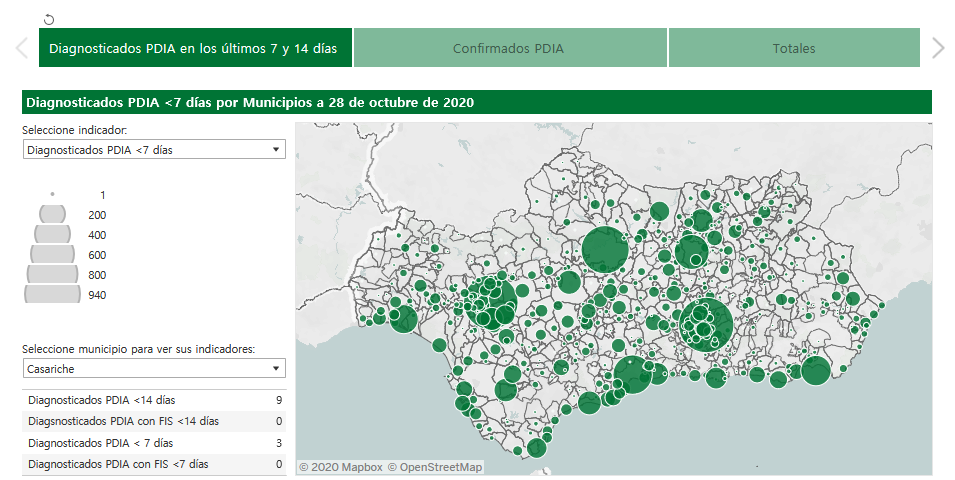Click the large bubble on the far southeastern coast
Image resolution: width=955 pixels, height=480 pixels.
coord(815,370)
